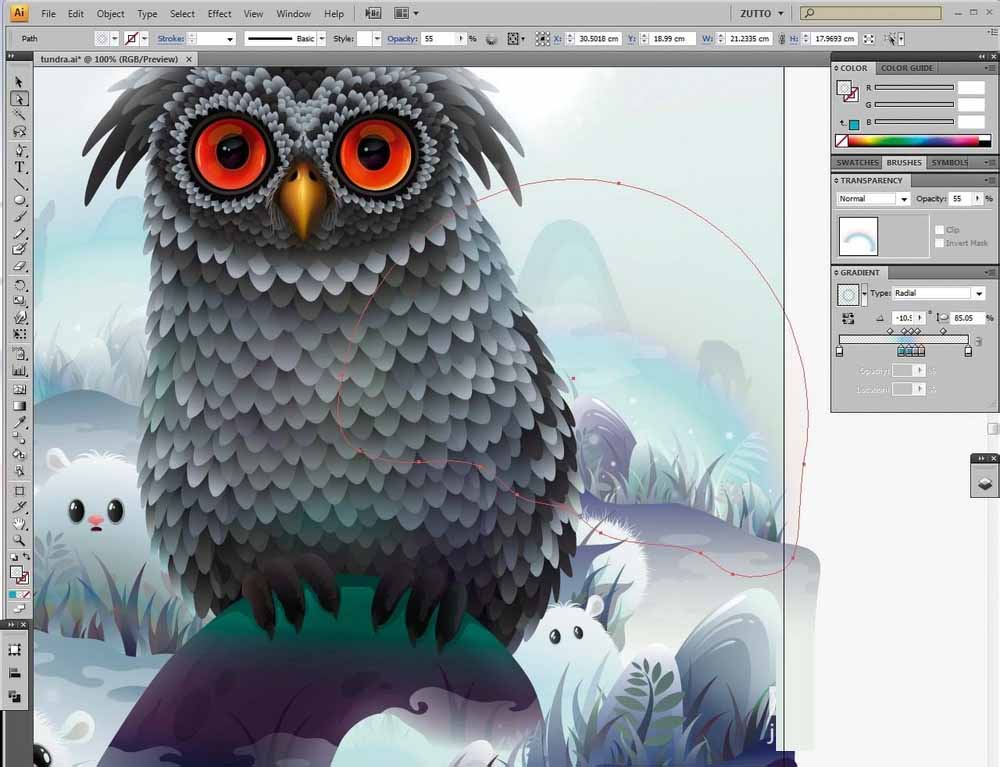Screen dimensions: 1000x767
Task: Open the control bar fill swatch dropdown
Action: coord(114,39)
